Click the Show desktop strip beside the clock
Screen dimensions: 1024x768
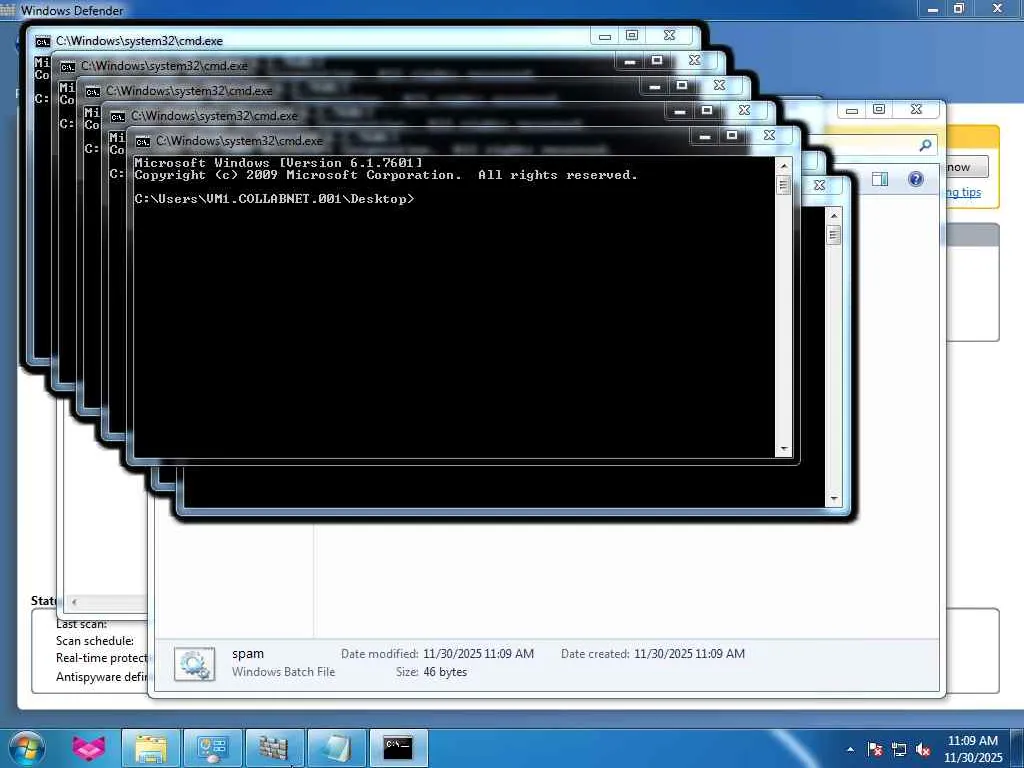pos(1017,749)
